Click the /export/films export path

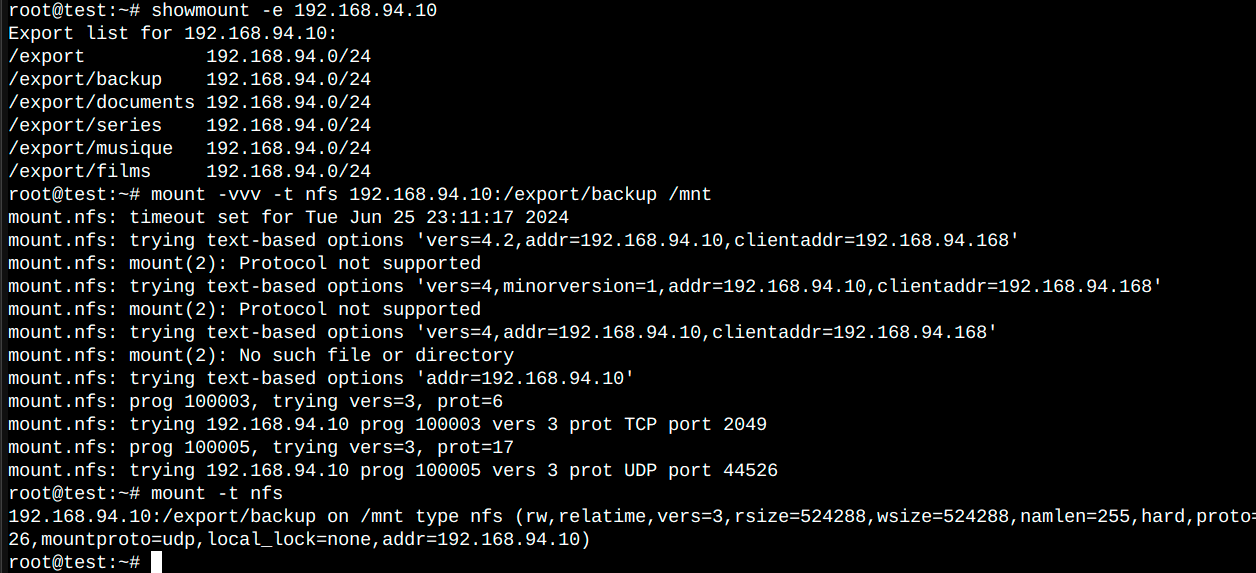79,172
